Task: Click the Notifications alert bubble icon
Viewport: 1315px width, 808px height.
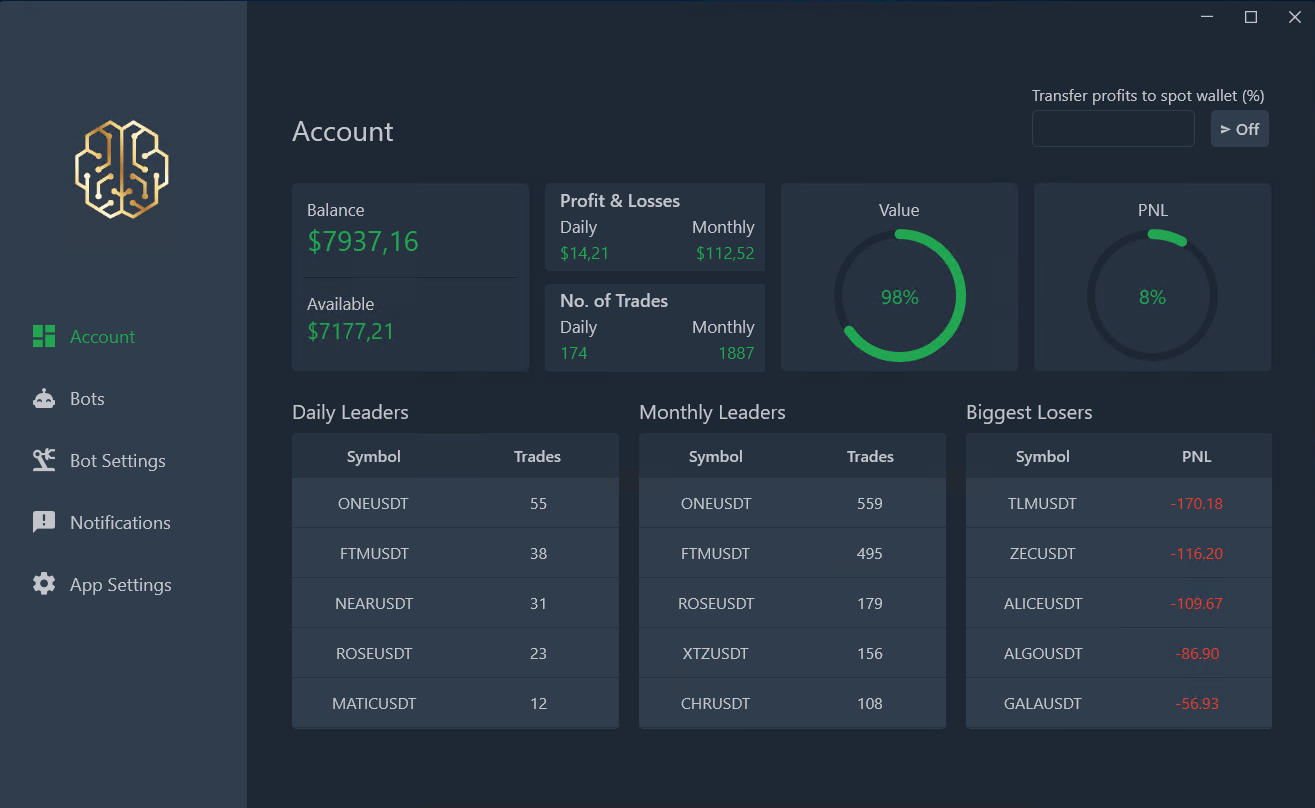Action: pos(44,523)
